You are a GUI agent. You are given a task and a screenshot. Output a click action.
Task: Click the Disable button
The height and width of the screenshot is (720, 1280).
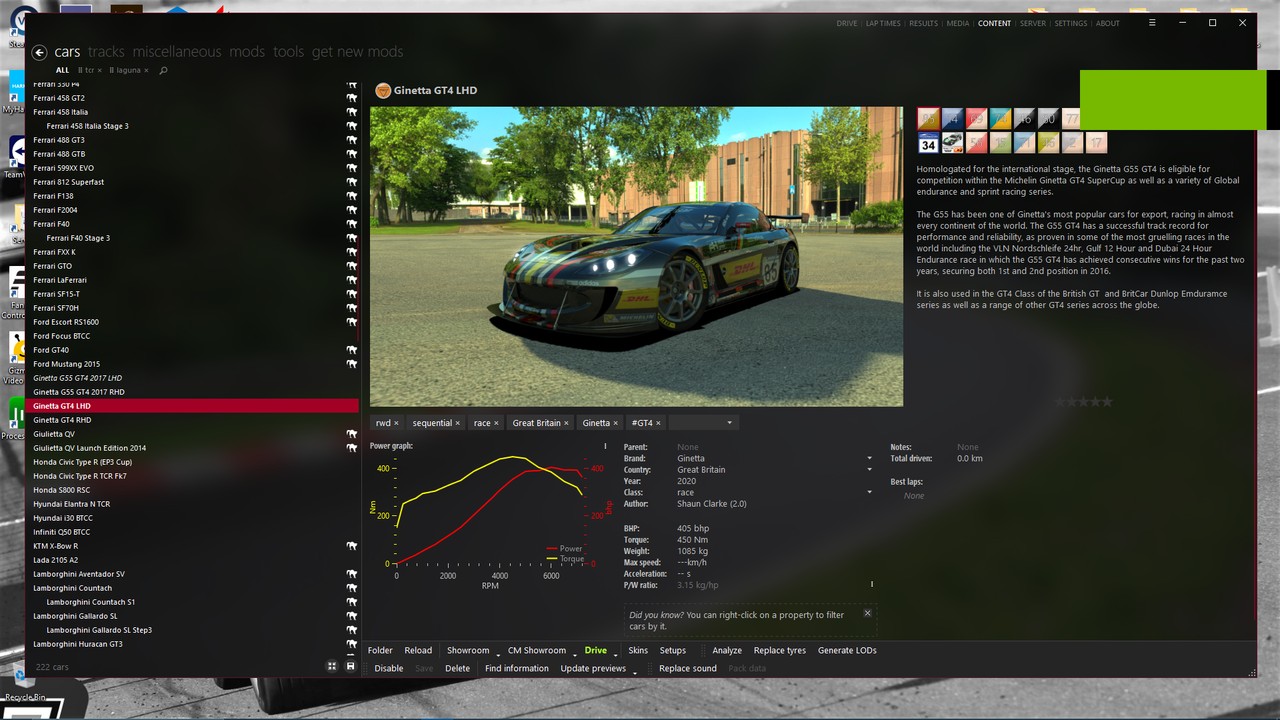point(389,669)
